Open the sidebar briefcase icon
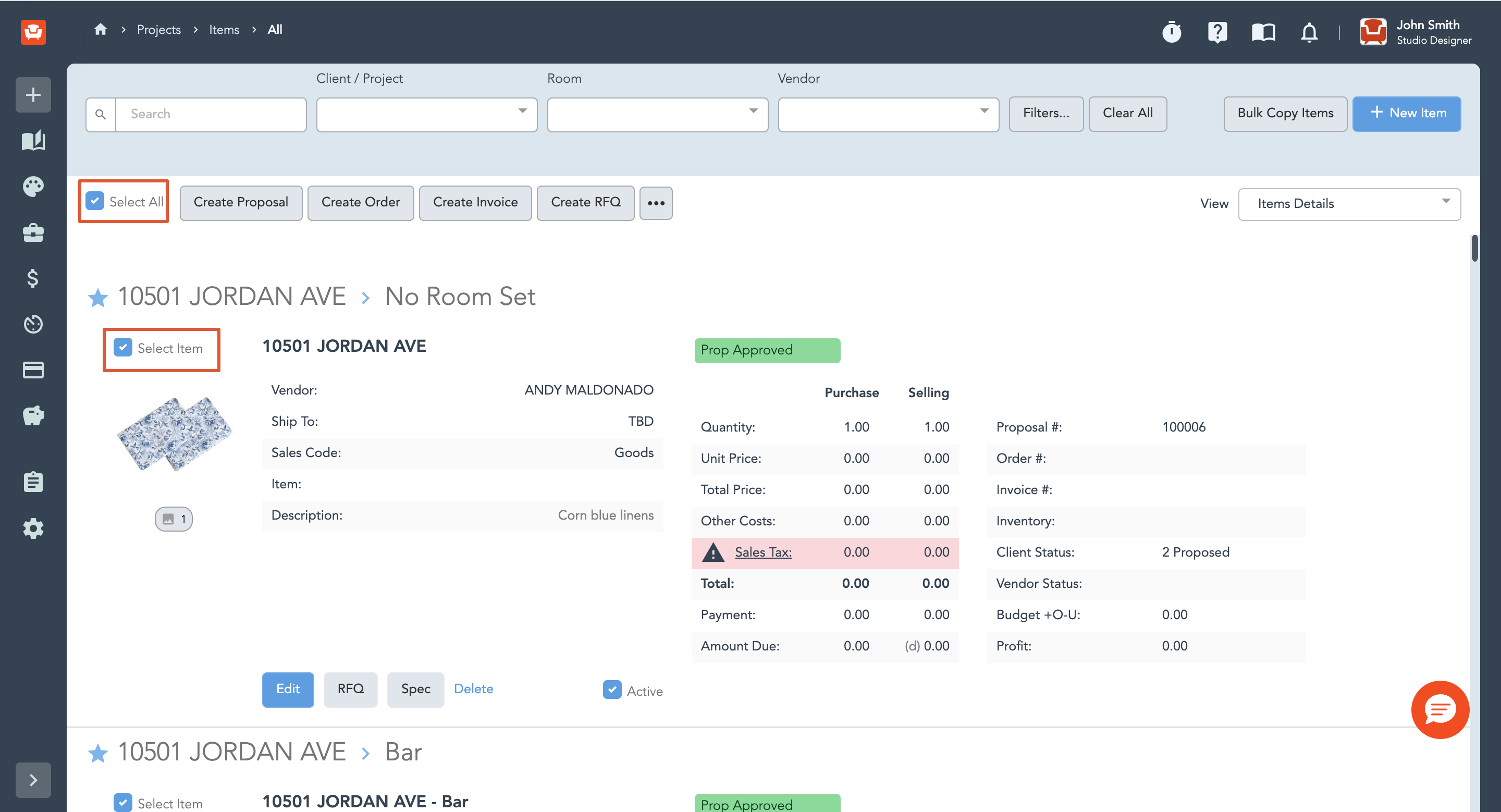 pos(33,232)
